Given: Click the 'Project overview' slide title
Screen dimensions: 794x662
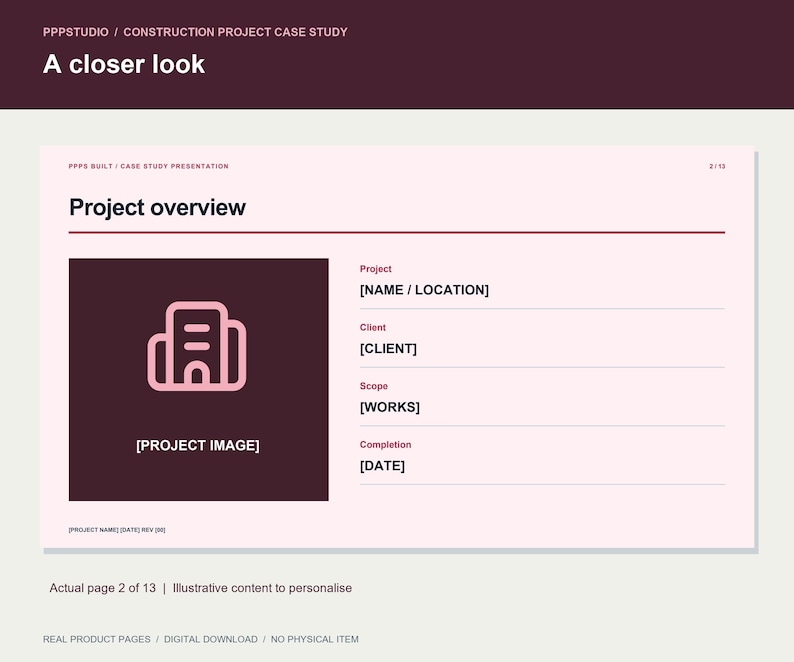Looking at the screenshot, I should pyautogui.click(x=157, y=207).
